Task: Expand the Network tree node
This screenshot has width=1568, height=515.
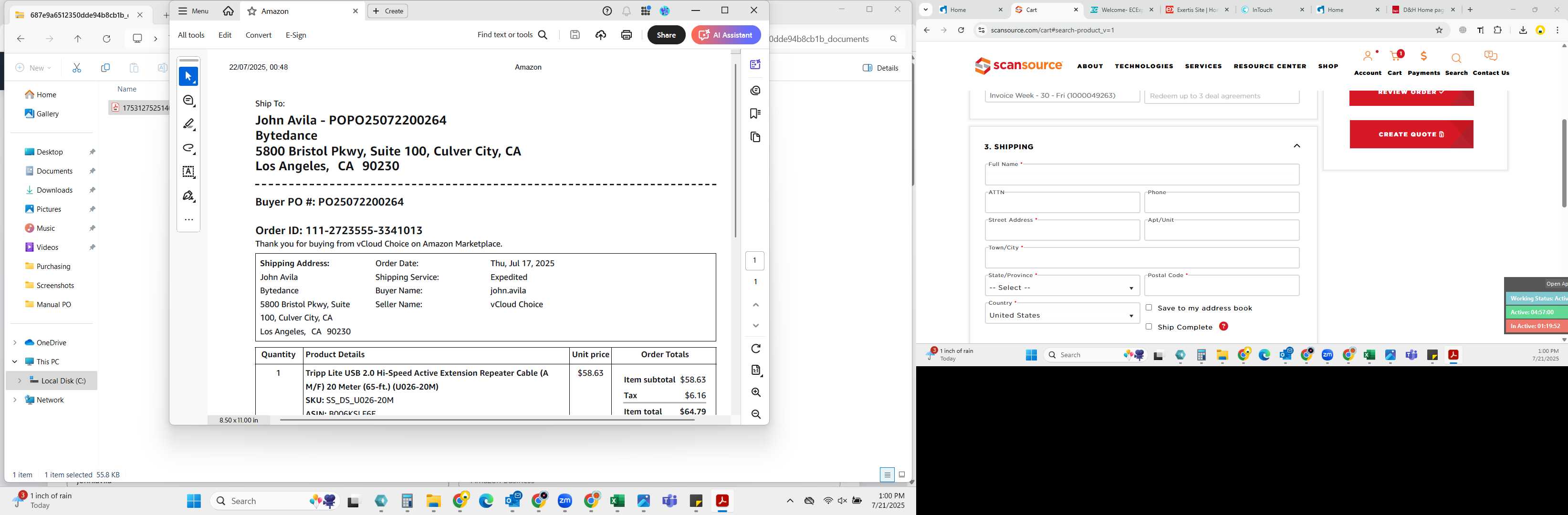Action: coord(15,400)
